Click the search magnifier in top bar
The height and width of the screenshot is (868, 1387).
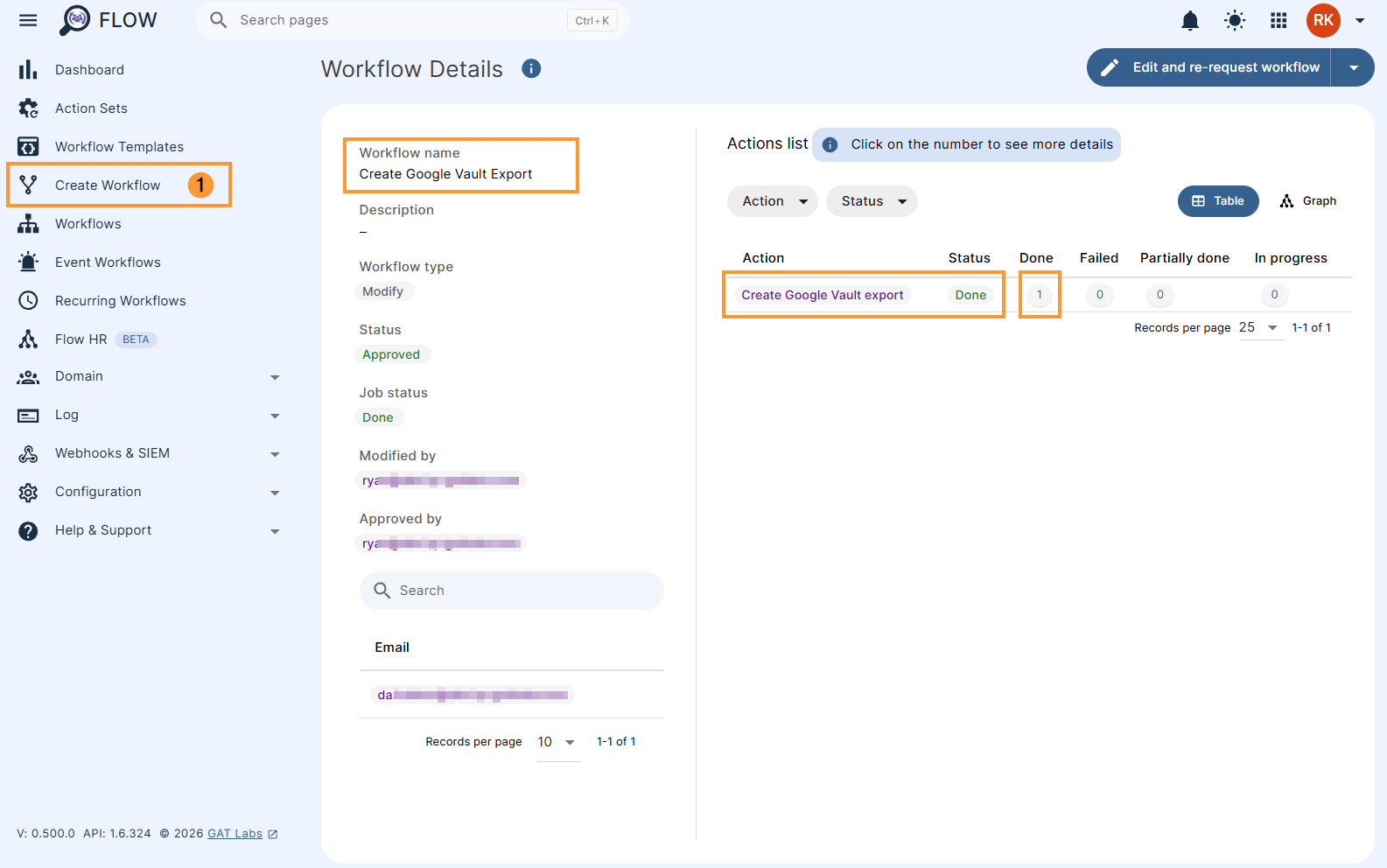pos(219,20)
